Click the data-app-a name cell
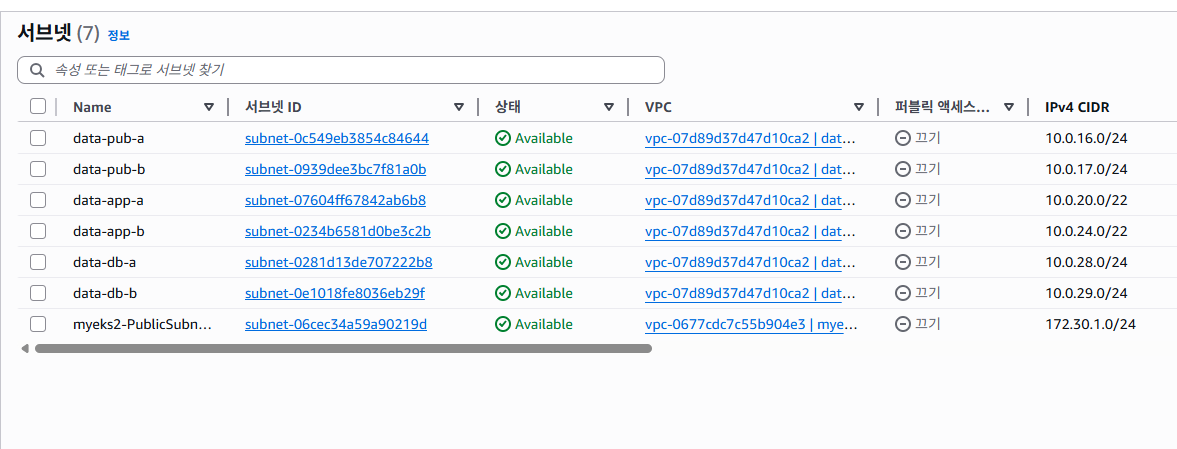The height and width of the screenshot is (449, 1177). point(109,200)
